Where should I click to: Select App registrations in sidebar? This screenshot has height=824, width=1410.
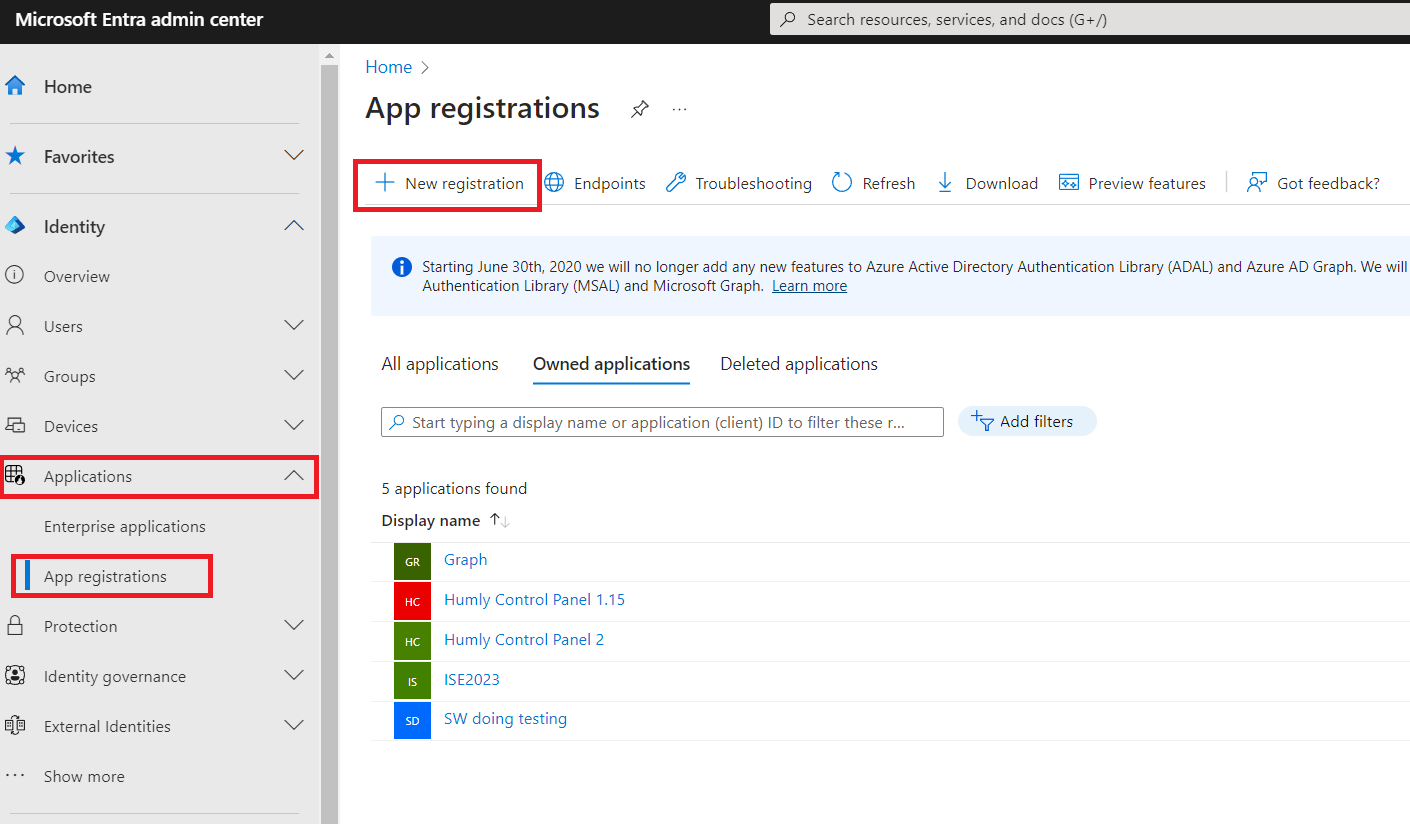pos(105,576)
